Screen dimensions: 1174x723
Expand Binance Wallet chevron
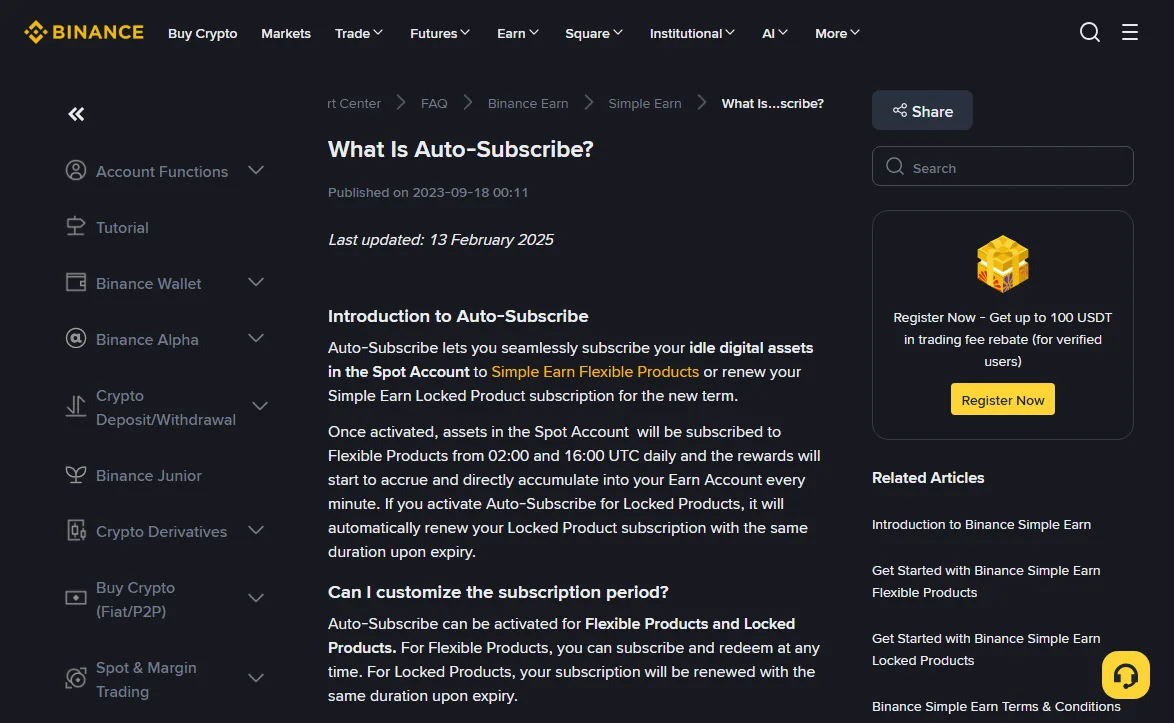point(256,282)
